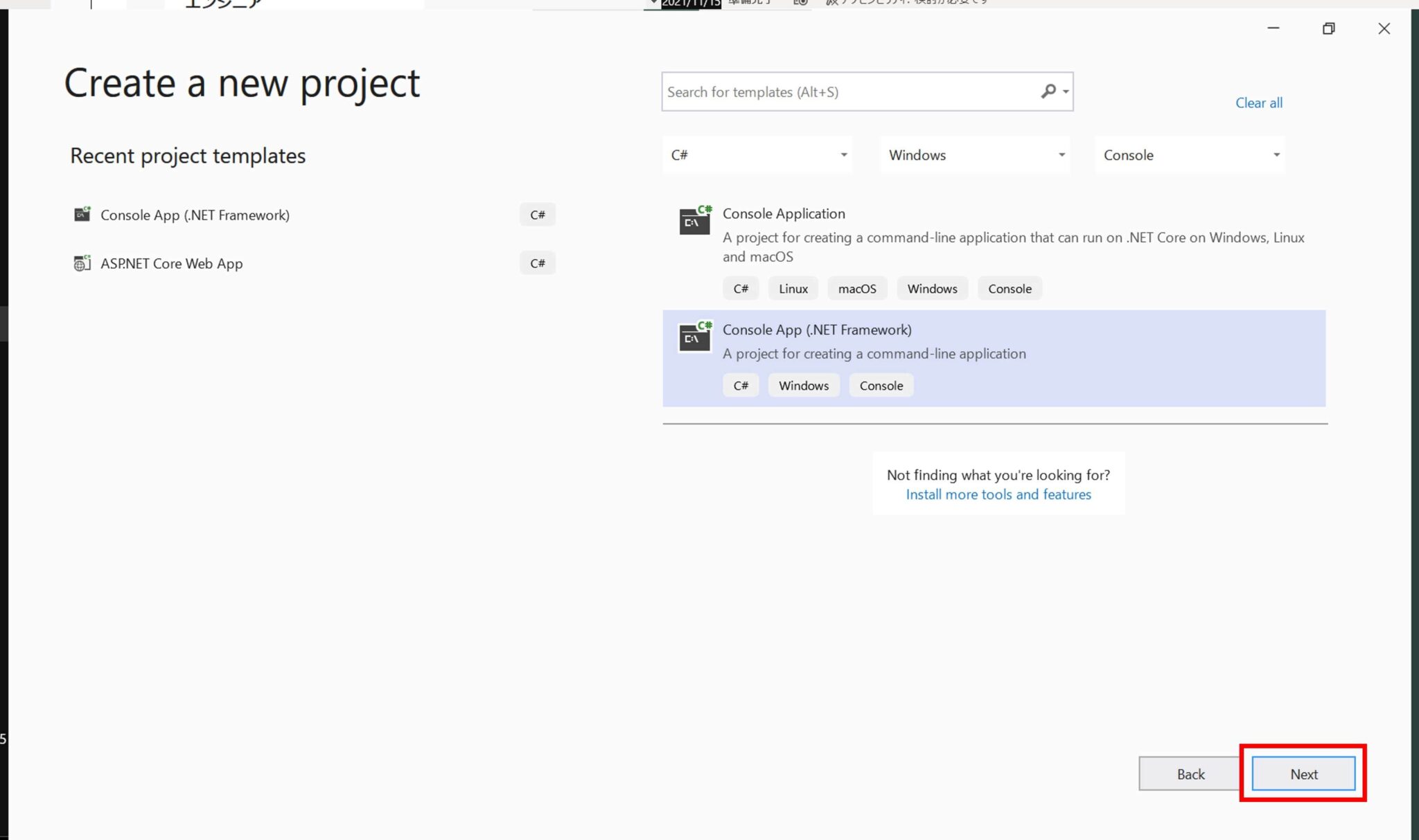The width and height of the screenshot is (1419, 840).
Task: Click the Linux tag under Console Application
Action: (793, 288)
